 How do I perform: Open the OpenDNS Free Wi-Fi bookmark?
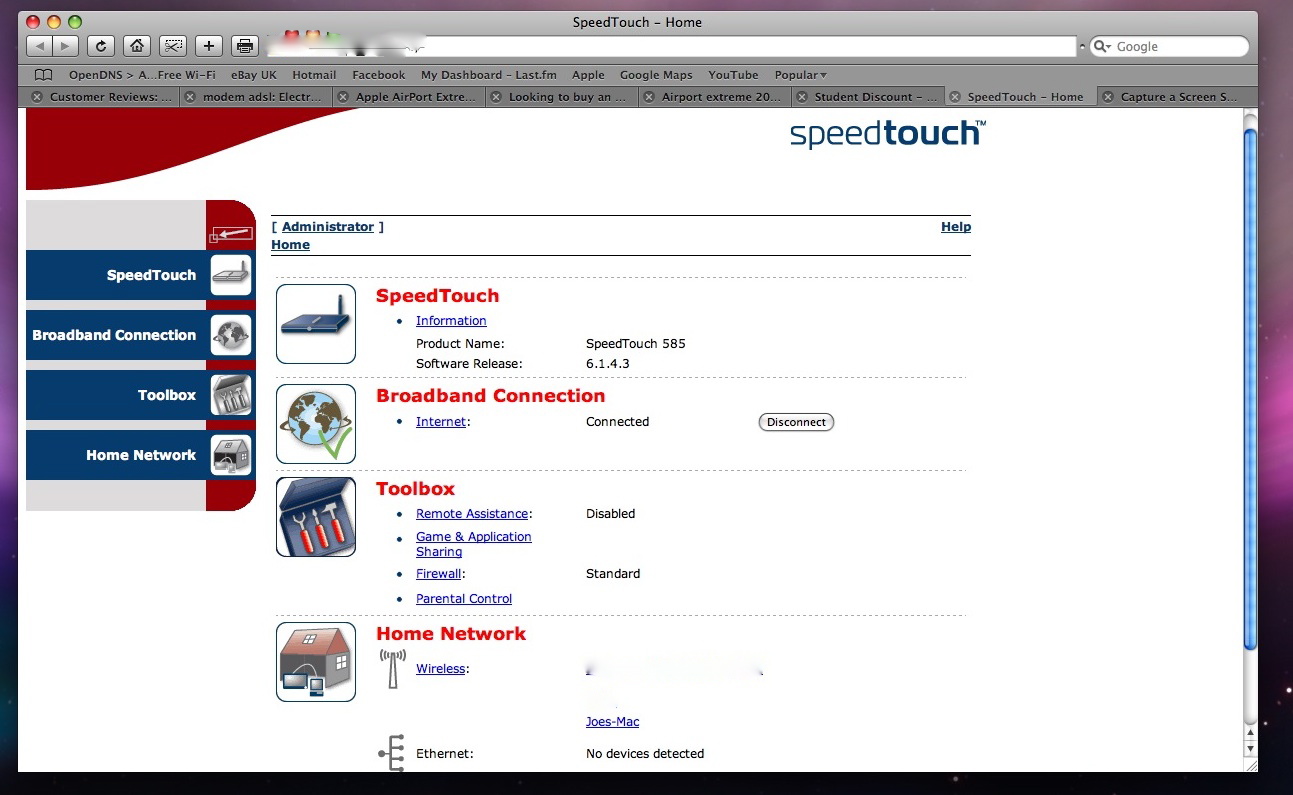click(x=142, y=75)
